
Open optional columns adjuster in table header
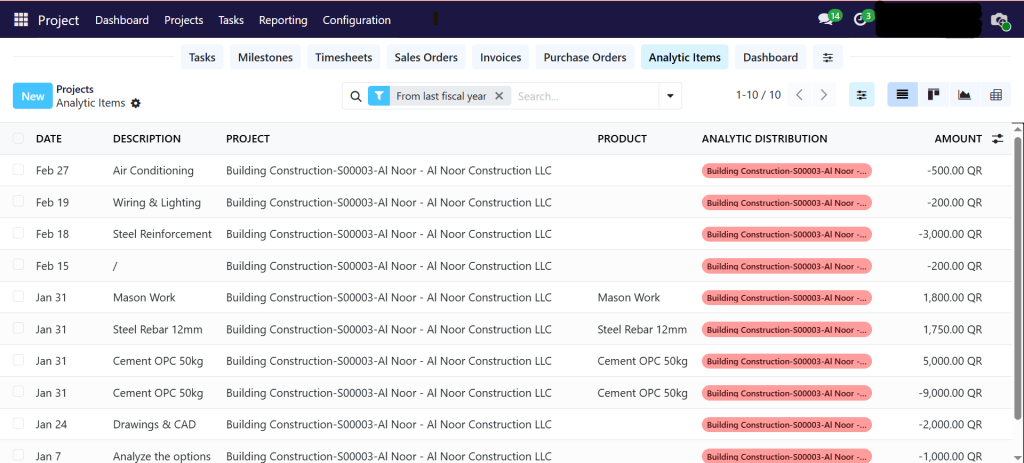[997, 138]
